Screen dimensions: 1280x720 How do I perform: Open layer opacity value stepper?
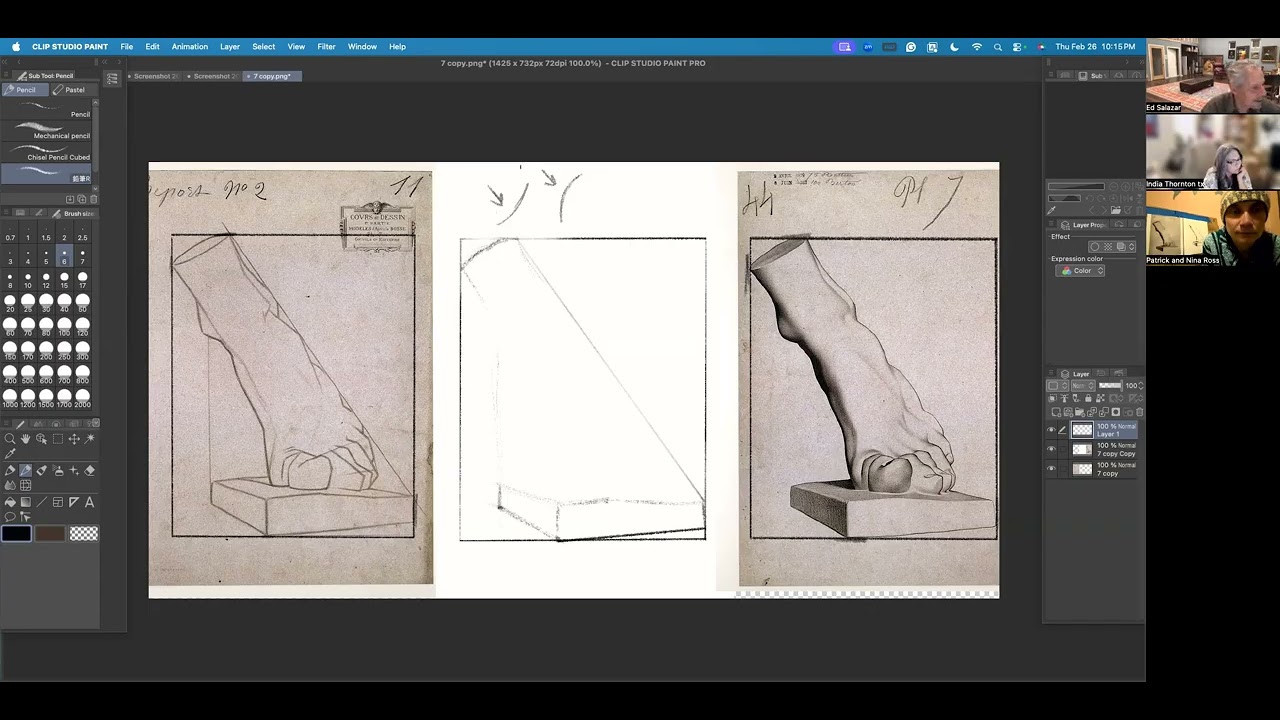[1141, 385]
